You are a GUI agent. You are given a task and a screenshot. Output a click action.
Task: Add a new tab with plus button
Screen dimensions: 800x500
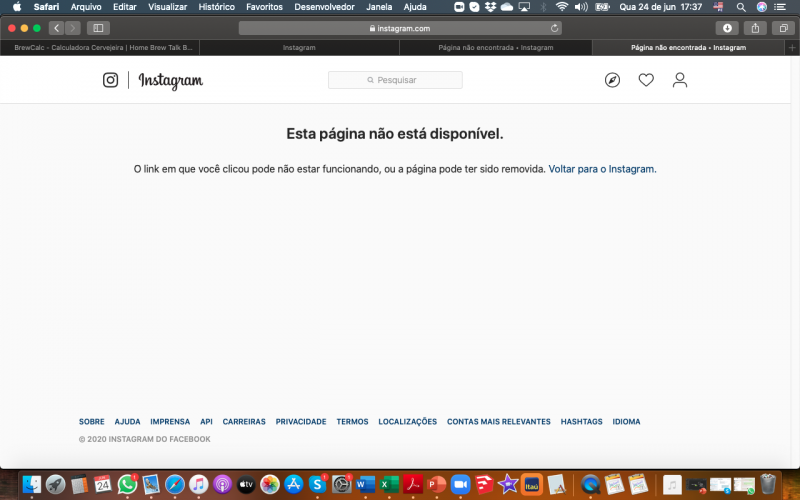[792, 47]
